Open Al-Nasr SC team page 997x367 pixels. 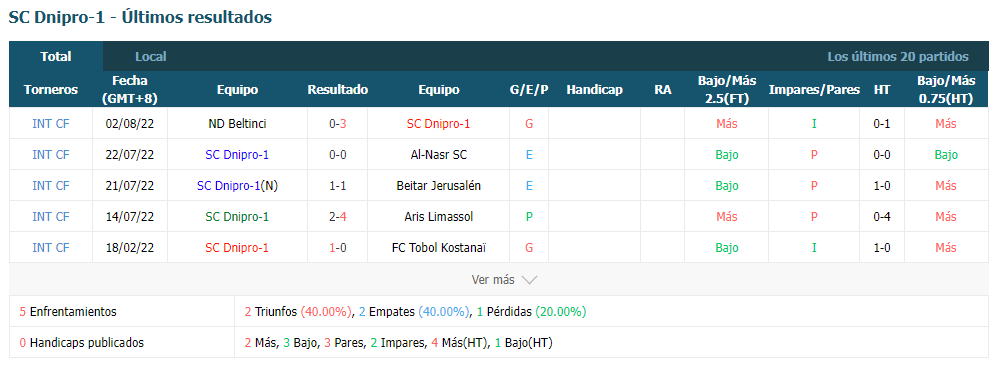[x=439, y=155]
